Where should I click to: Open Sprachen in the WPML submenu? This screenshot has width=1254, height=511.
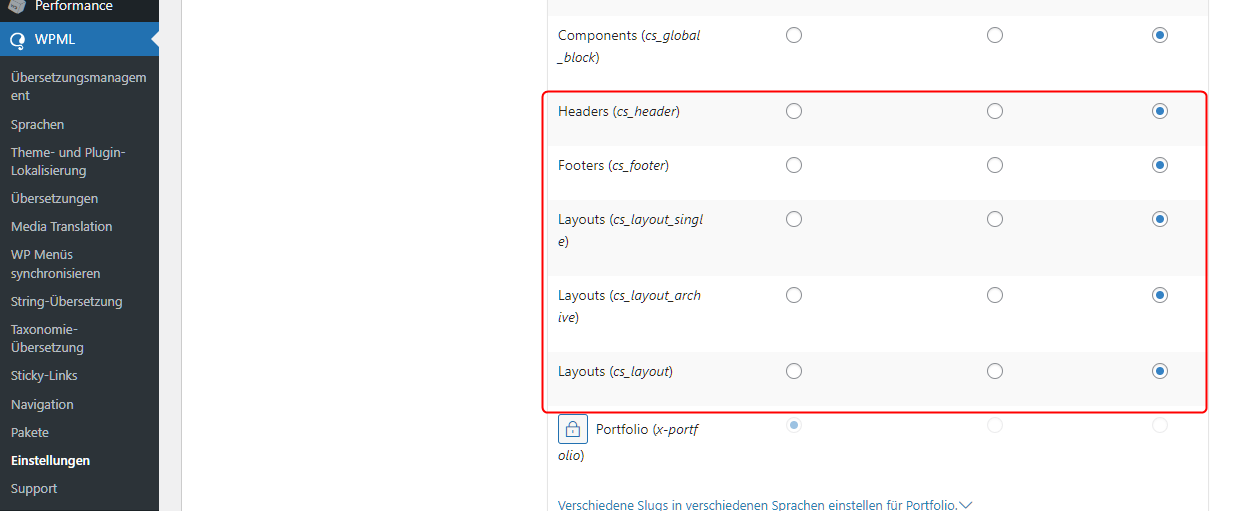[x=37, y=125]
